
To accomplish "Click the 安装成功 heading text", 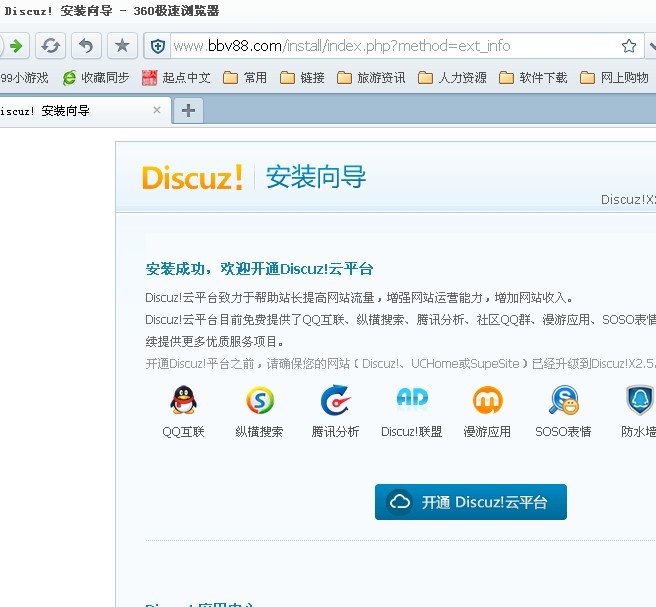I will [x=259, y=269].
